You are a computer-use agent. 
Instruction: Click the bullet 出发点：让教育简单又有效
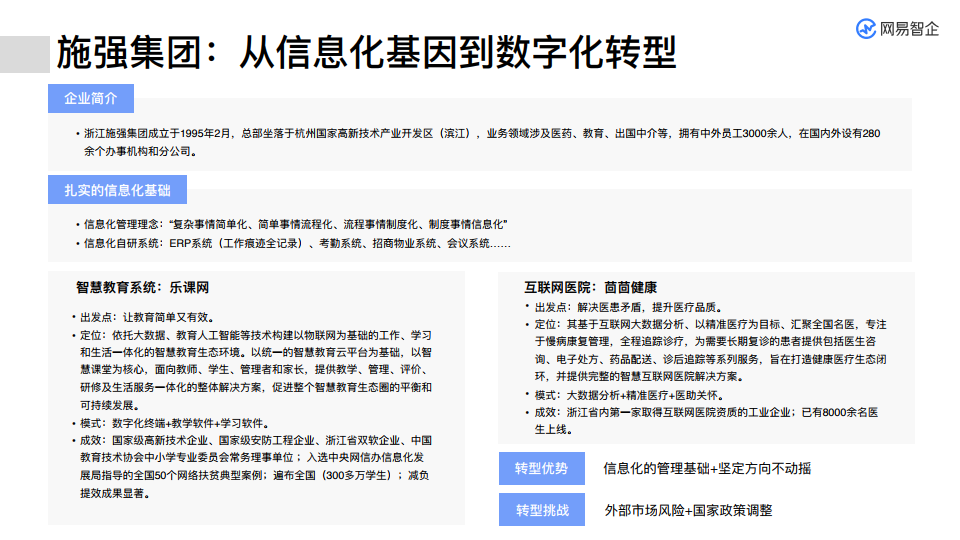[150, 316]
